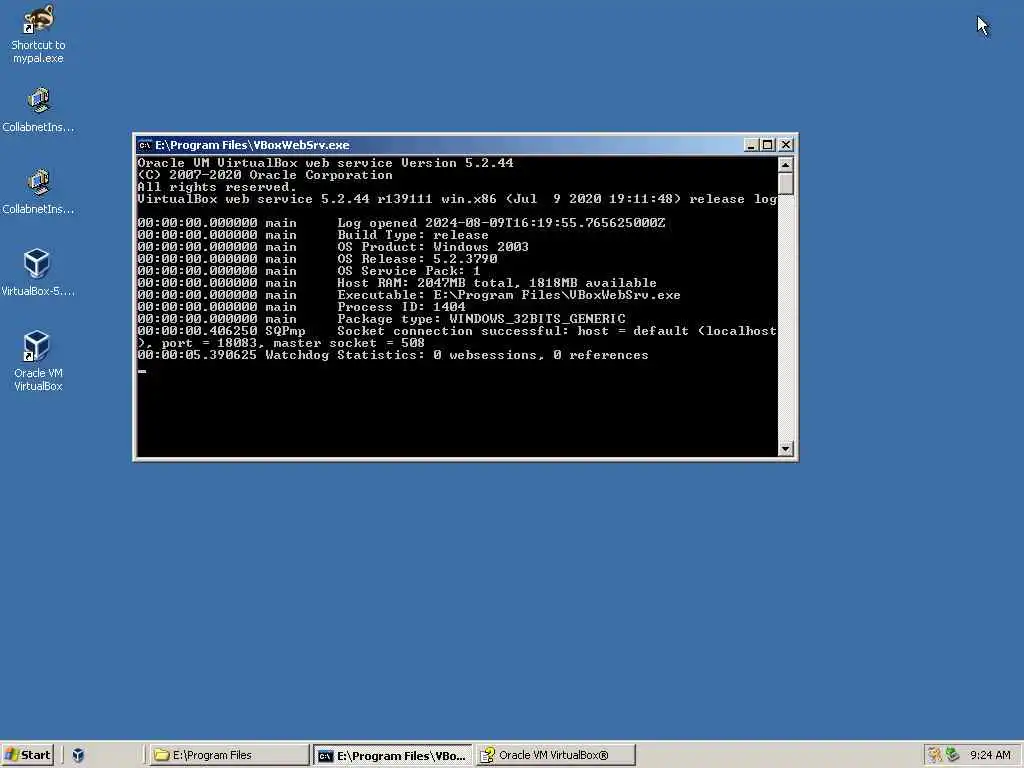Click the 'Process ID: 1404' line
Viewport: 1024px width, 768px height.
[x=301, y=307]
